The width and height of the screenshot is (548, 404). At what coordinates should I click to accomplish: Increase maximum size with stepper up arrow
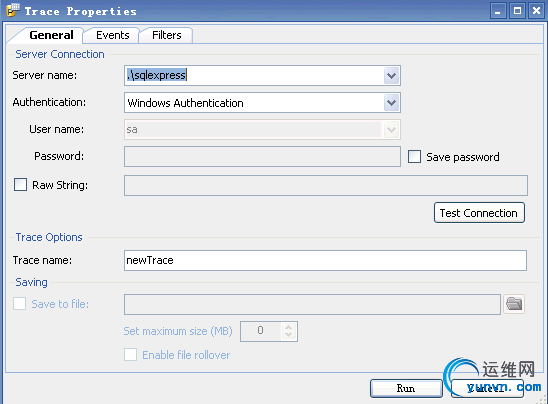point(288,327)
